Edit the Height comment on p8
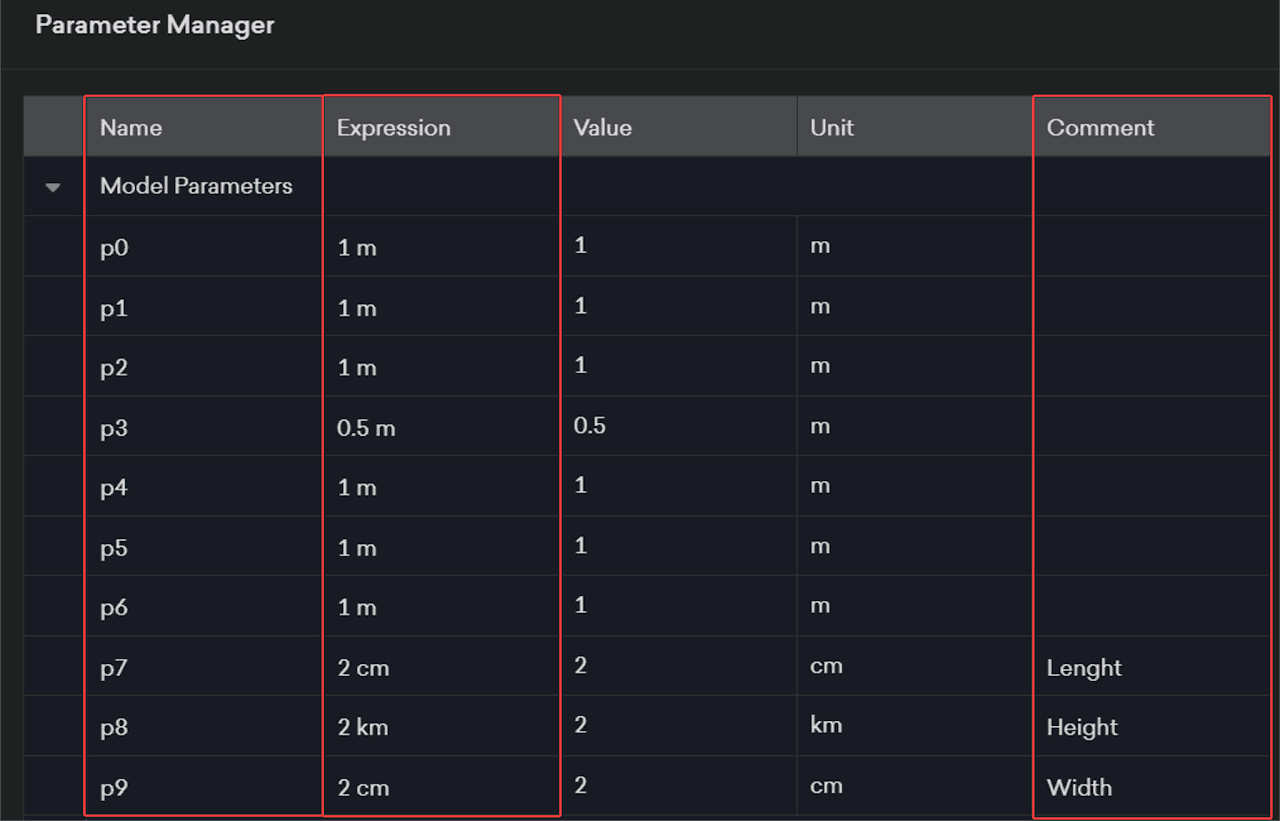 click(1082, 728)
